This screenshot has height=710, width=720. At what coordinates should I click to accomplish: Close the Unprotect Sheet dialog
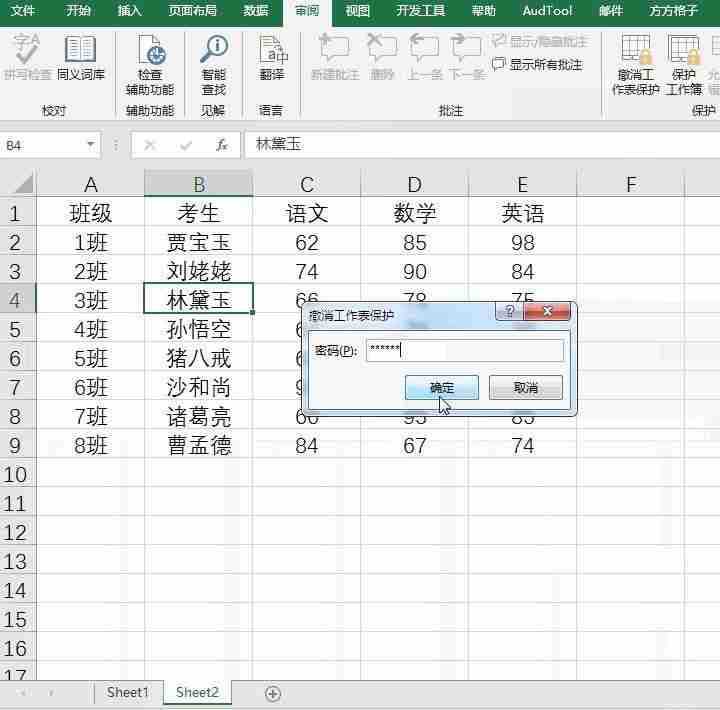547,311
